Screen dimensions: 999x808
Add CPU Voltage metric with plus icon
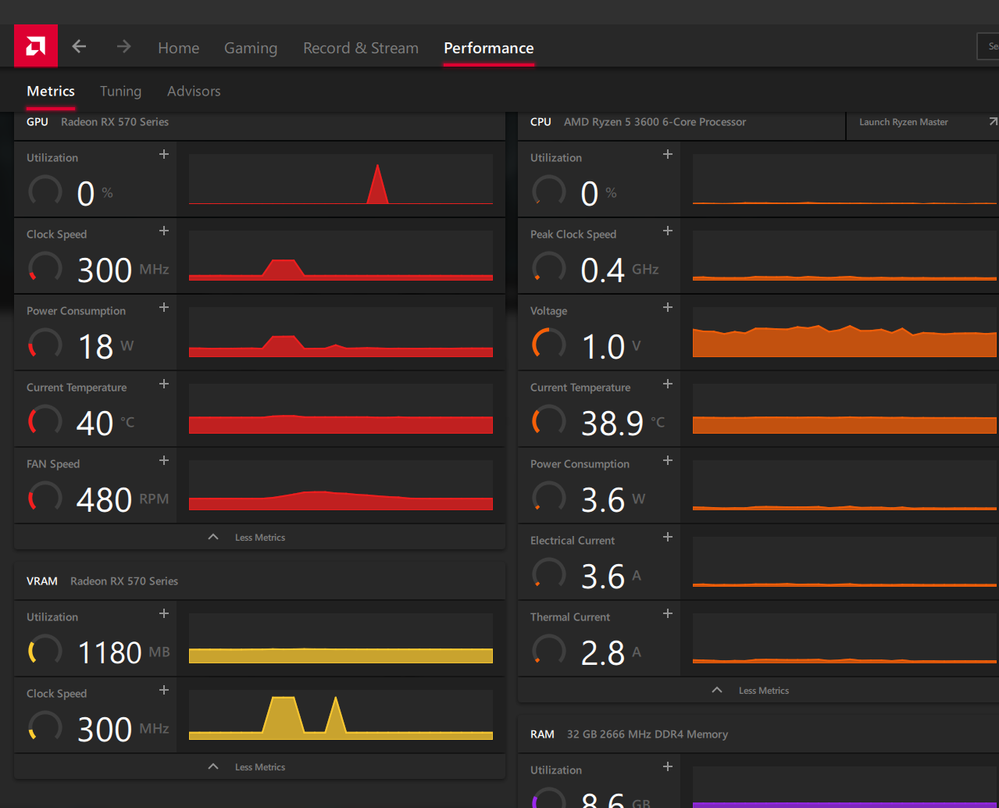pos(668,307)
